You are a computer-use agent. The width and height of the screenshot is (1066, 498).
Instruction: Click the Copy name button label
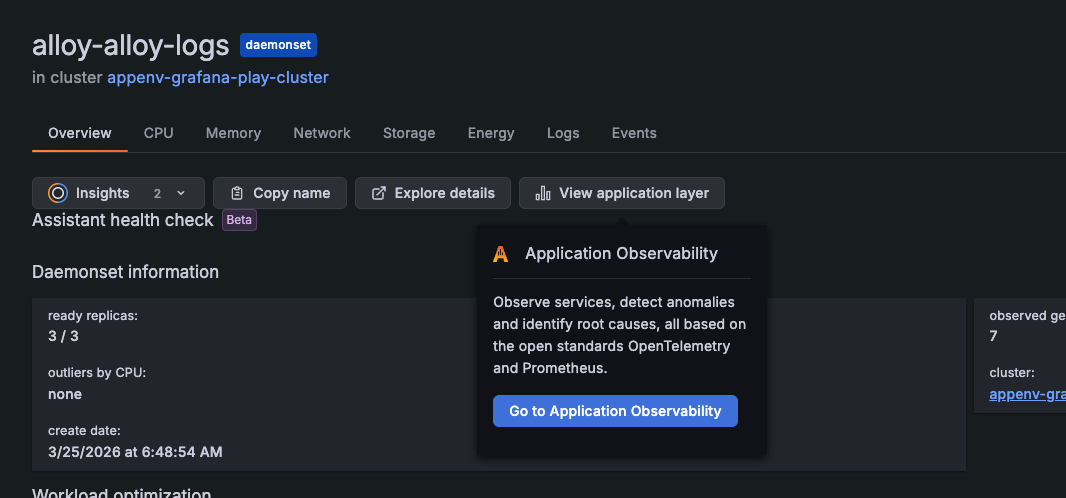click(292, 193)
